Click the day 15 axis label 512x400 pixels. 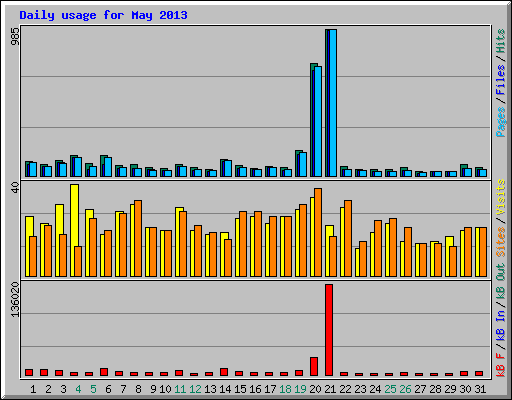[x=240, y=389]
